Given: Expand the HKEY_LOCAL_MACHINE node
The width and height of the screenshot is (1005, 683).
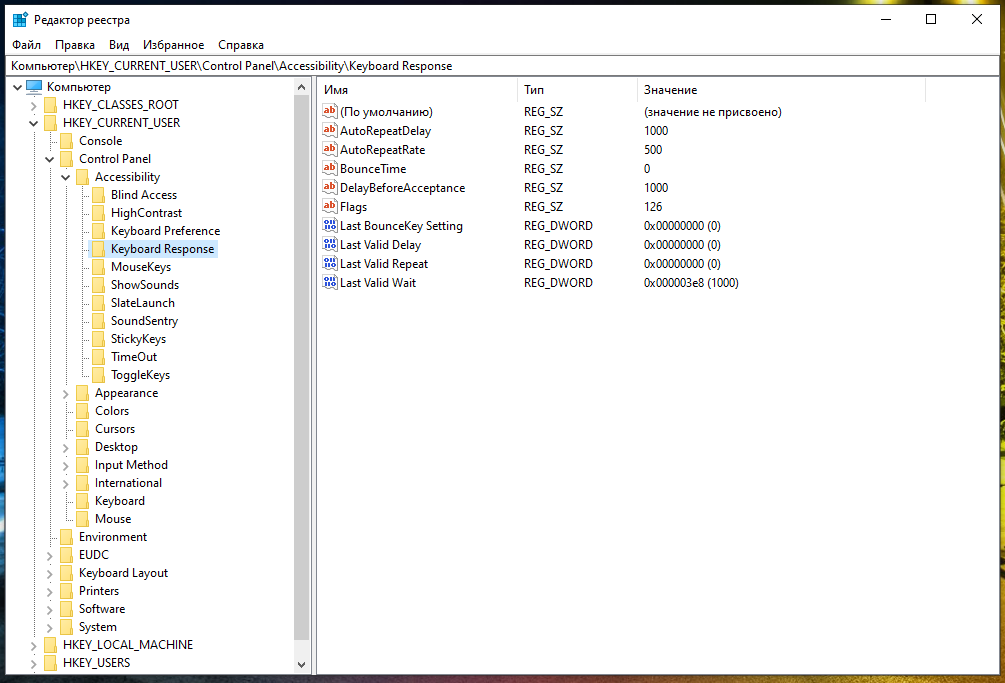Looking at the screenshot, I should click(x=33, y=645).
